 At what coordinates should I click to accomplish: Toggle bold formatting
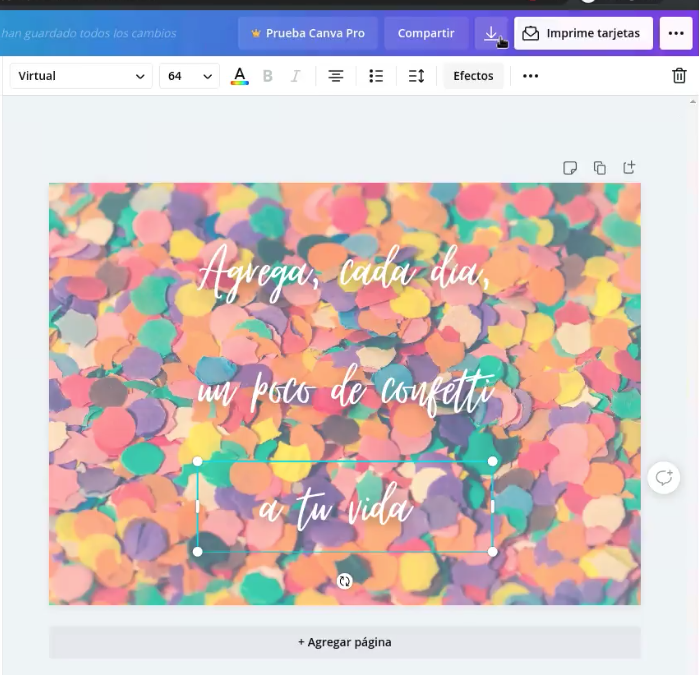coord(267,76)
